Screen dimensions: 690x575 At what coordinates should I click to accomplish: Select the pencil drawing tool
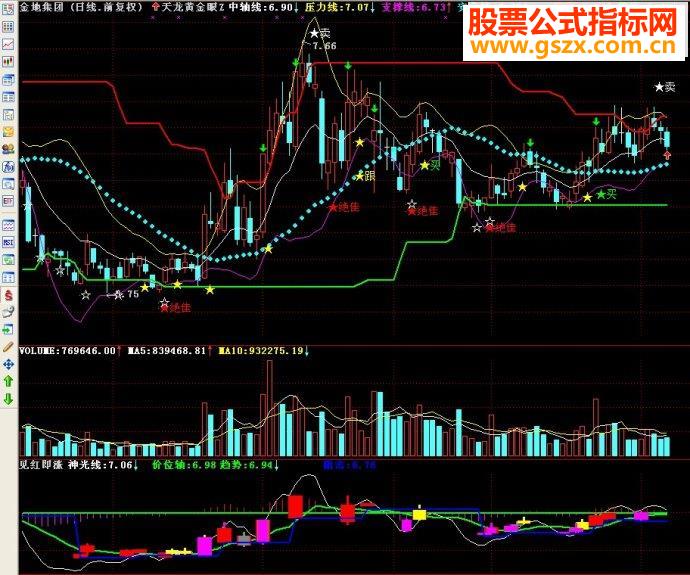[8, 347]
